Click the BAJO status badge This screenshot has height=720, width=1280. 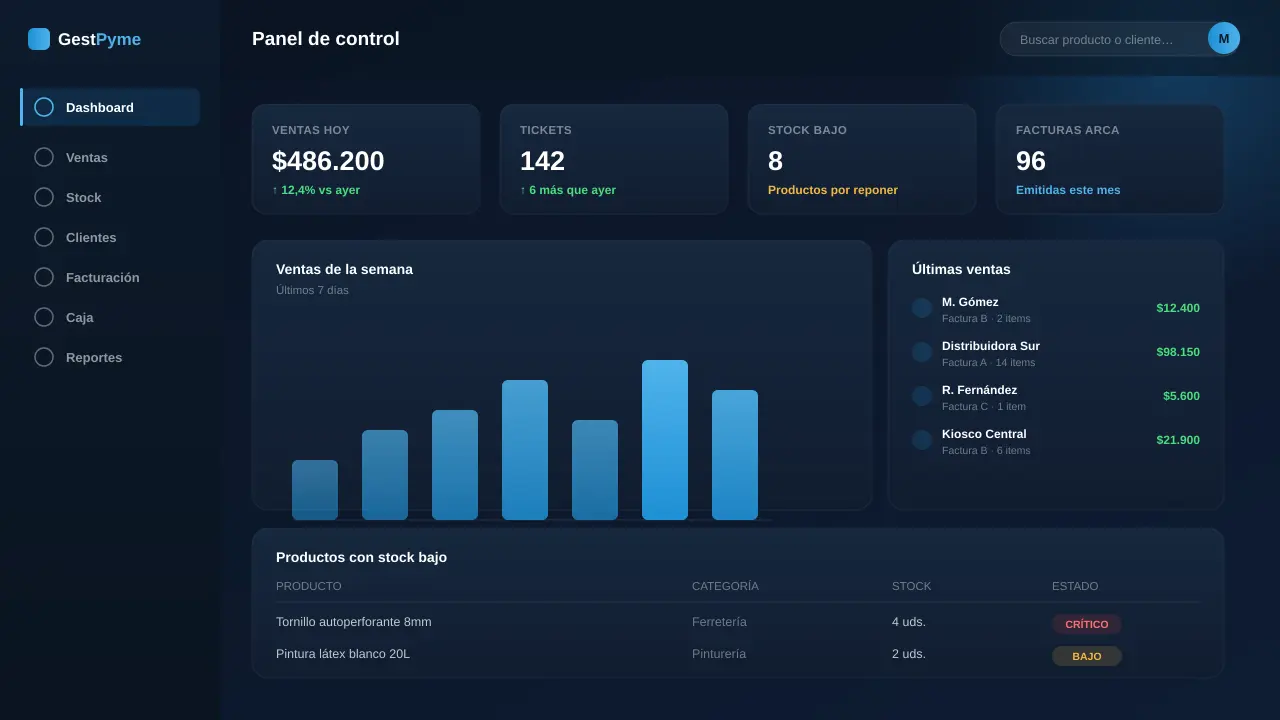pos(1087,656)
